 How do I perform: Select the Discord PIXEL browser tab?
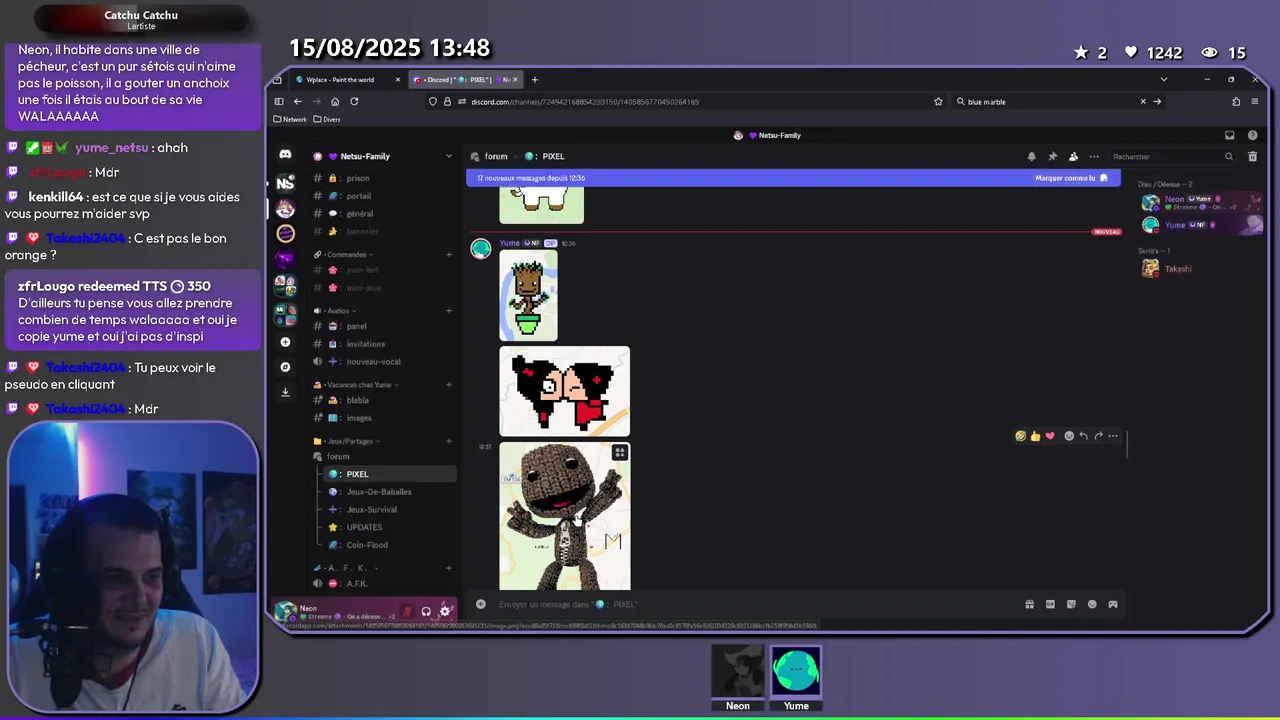click(466, 80)
